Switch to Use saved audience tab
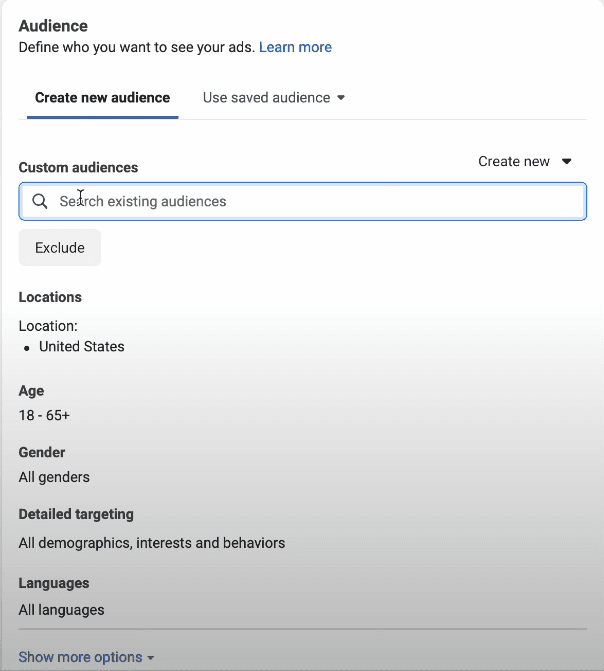Viewport: 604px width, 671px height. (266, 98)
